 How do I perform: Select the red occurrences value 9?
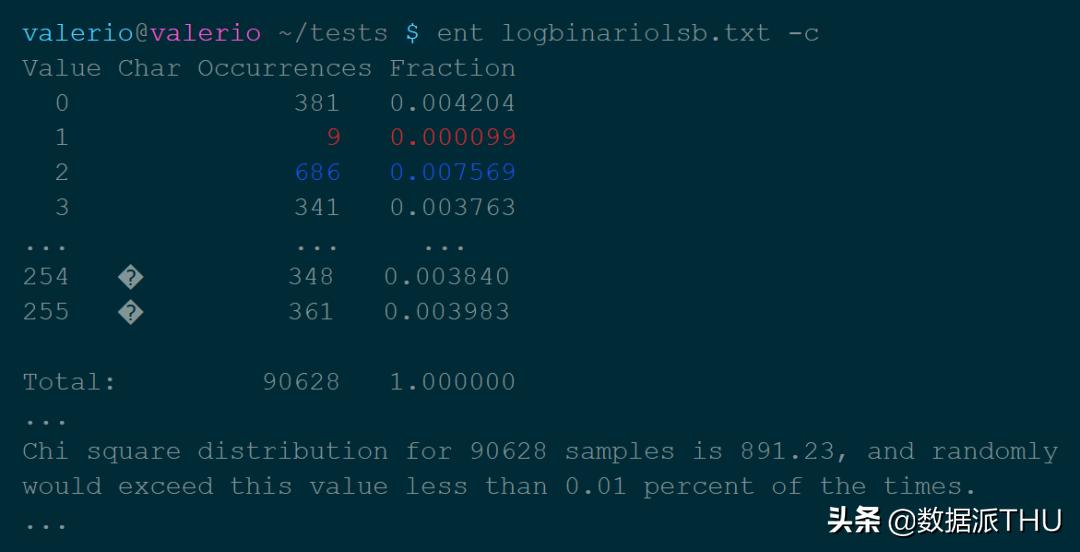333,137
